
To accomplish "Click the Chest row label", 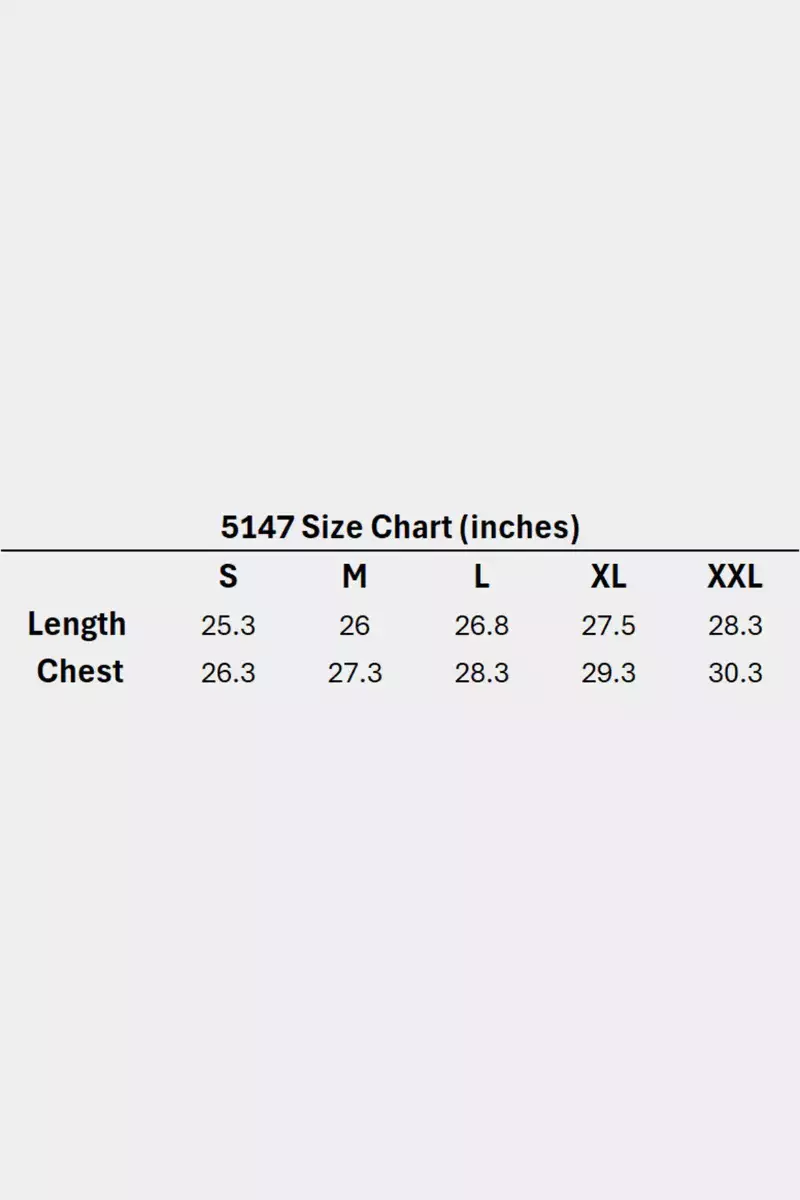I will pyautogui.click(x=80, y=671).
